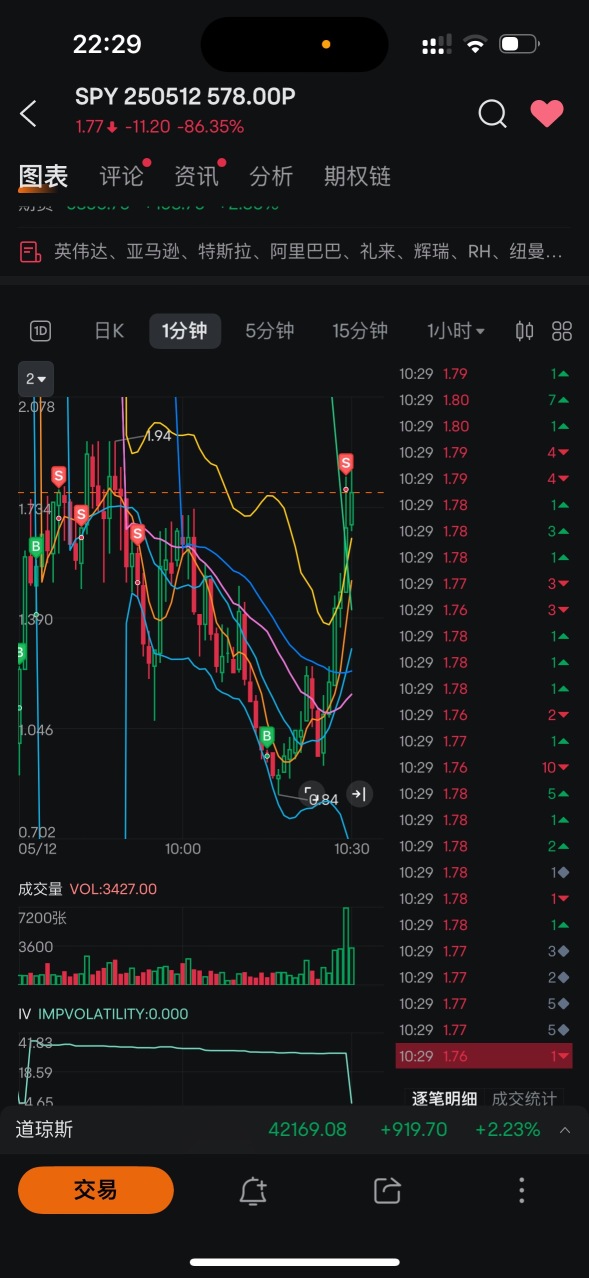Select the 1分钟 timeframe
Image resolution: width=589 pixels, height=1278 pixels.
click(x=185, y=331)
